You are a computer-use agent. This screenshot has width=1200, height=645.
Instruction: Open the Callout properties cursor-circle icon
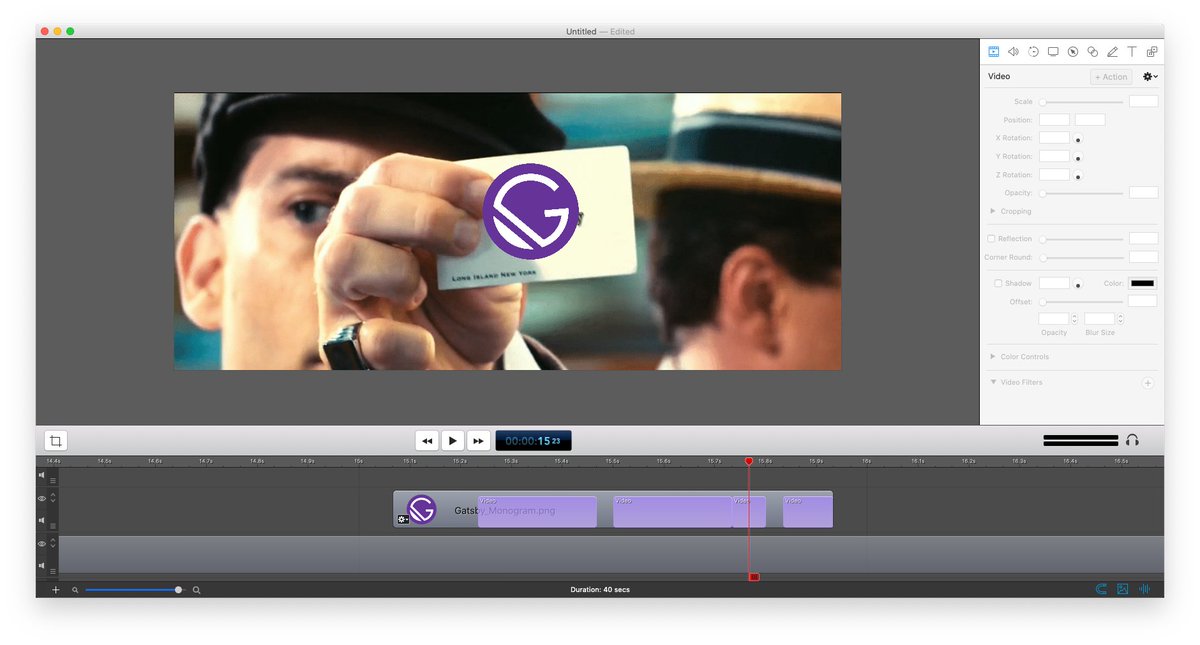click(x=1073, y=51)
